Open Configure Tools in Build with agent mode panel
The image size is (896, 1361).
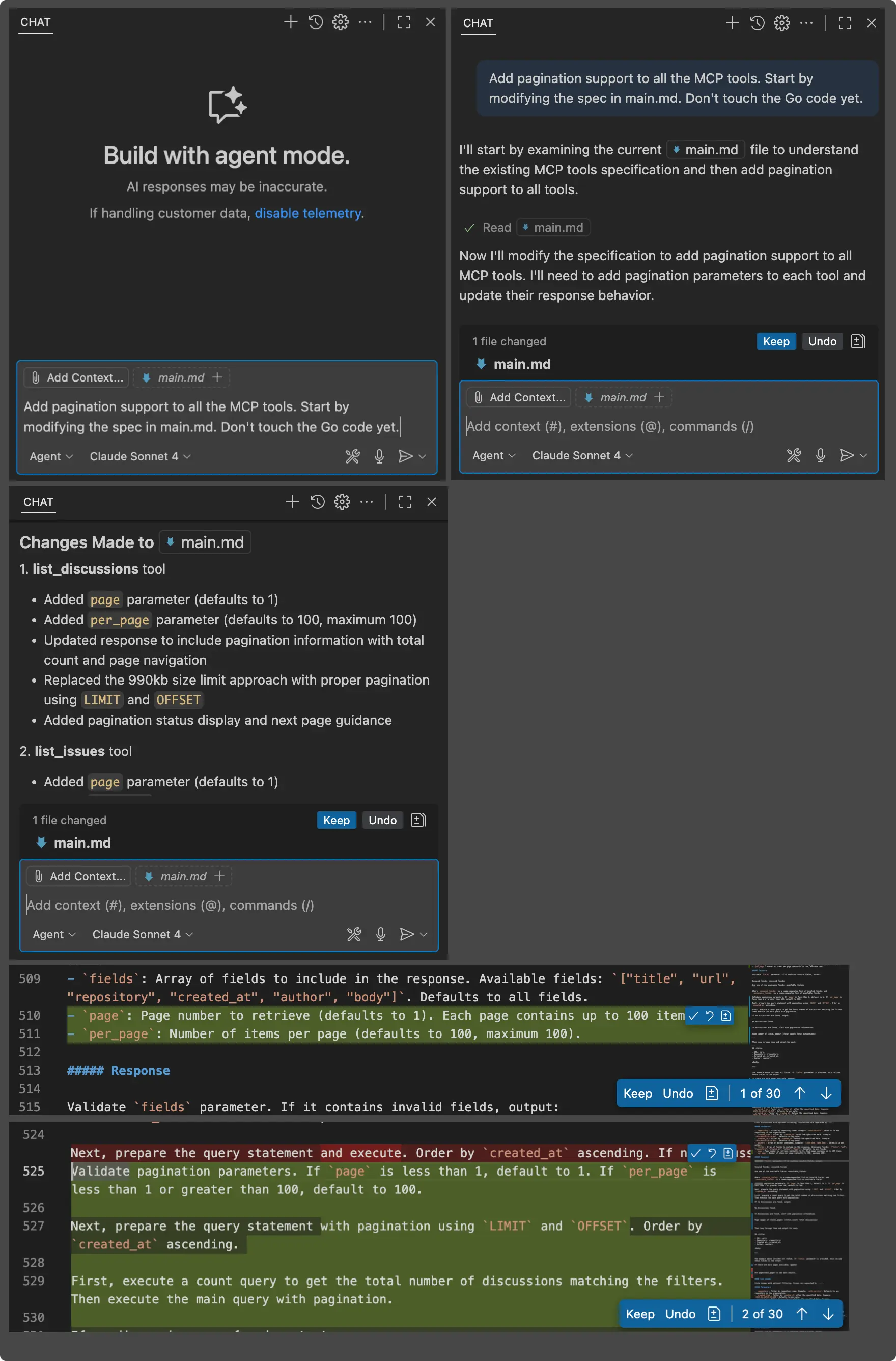point(353,456)
